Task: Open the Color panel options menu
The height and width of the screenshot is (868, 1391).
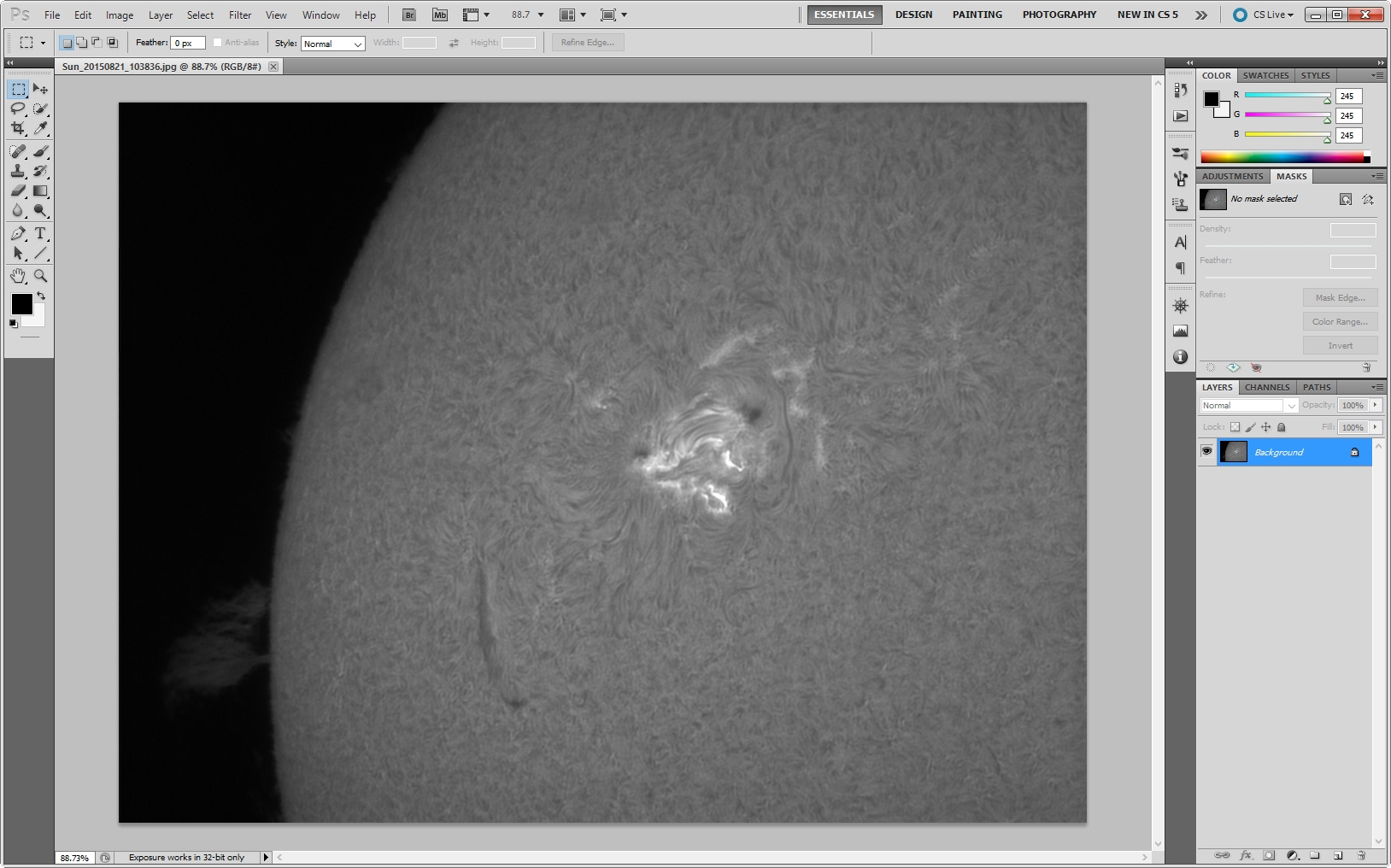Action: (1377, 75)
